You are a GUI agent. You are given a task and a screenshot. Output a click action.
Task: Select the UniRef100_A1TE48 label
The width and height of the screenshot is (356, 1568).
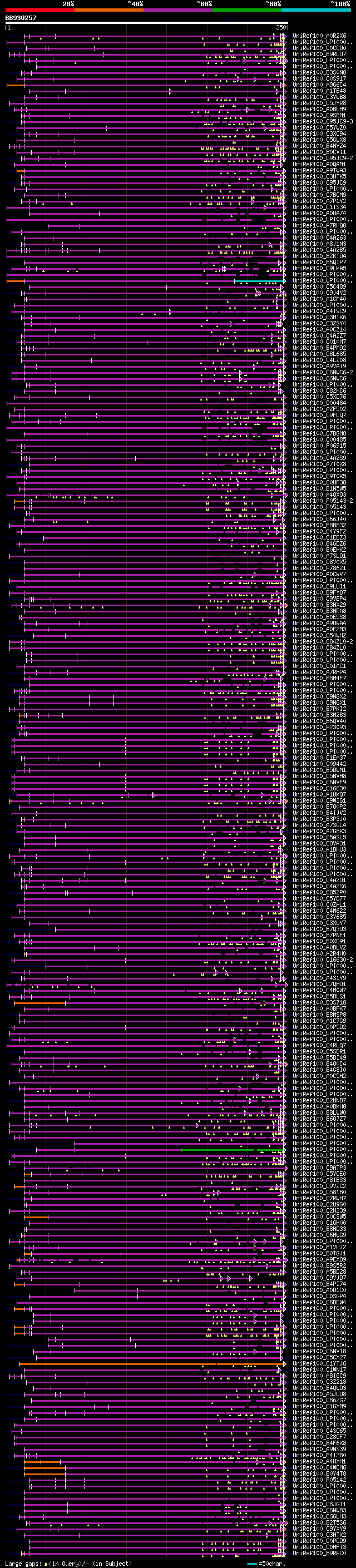(x=319, y=91)
